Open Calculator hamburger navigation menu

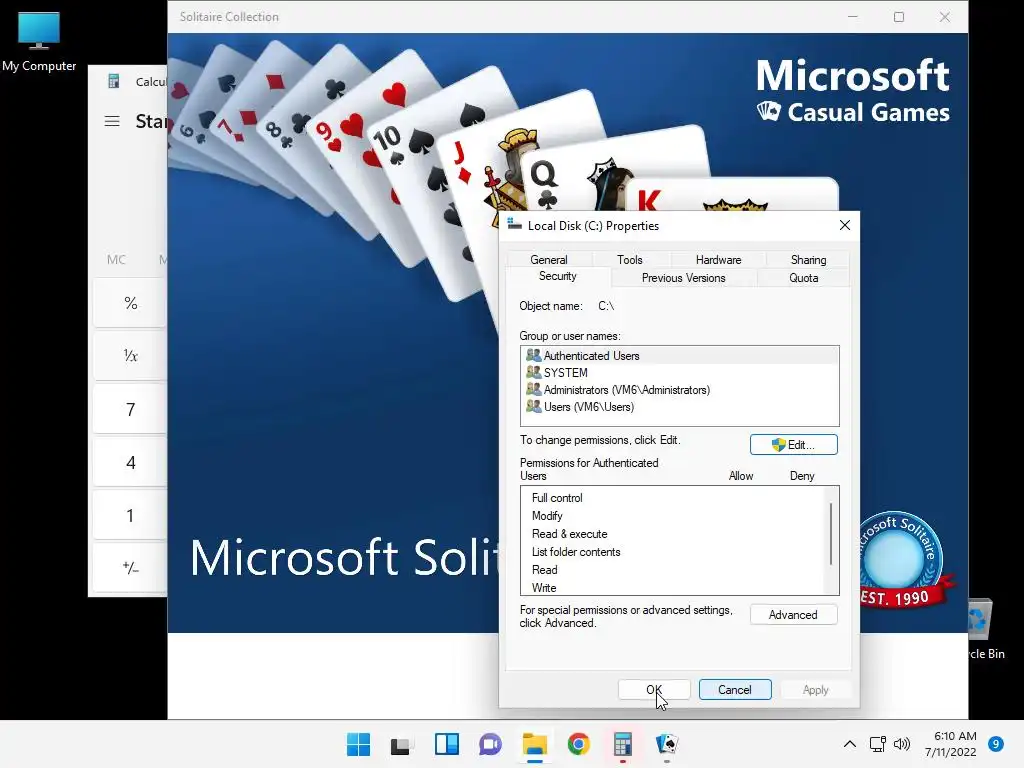click(x=112, y=121)
